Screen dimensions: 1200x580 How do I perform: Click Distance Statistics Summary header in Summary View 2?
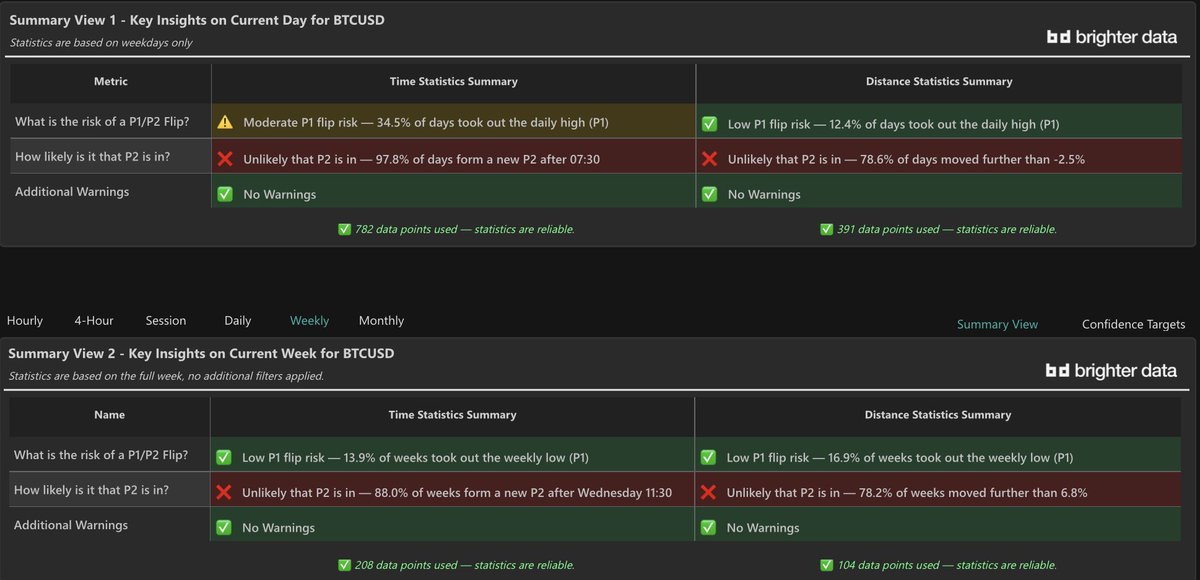[938, 414]
